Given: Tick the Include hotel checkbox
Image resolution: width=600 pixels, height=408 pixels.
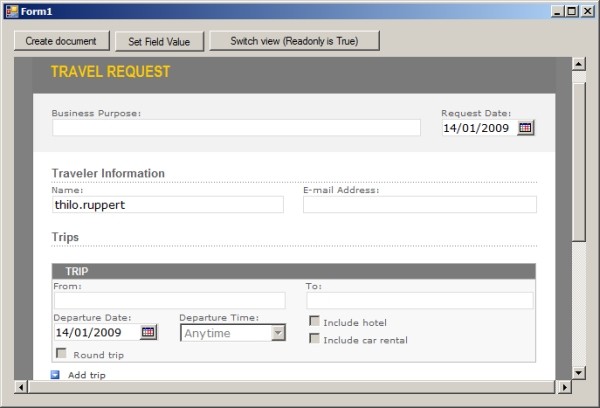Looking at the screenshot, I should pos(314,321).
